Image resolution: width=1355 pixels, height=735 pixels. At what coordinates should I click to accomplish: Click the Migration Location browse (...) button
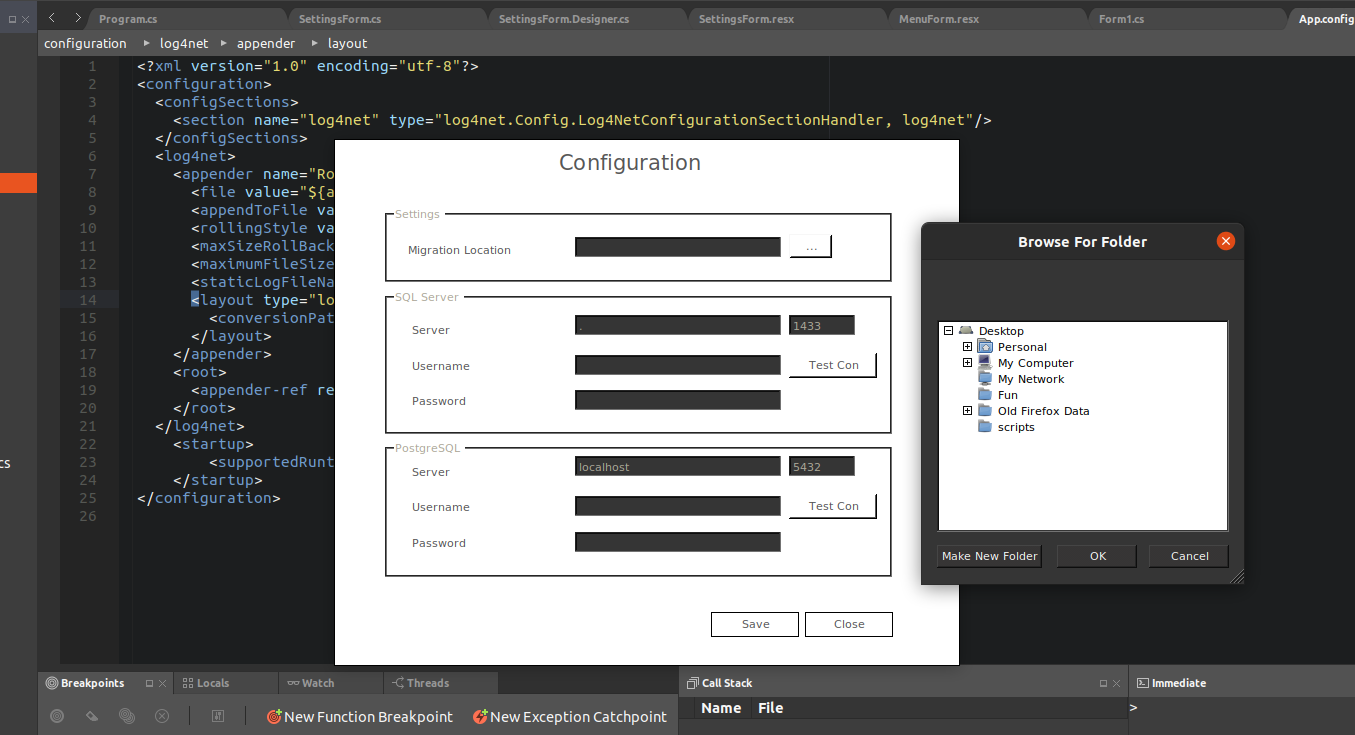[811, 247]
